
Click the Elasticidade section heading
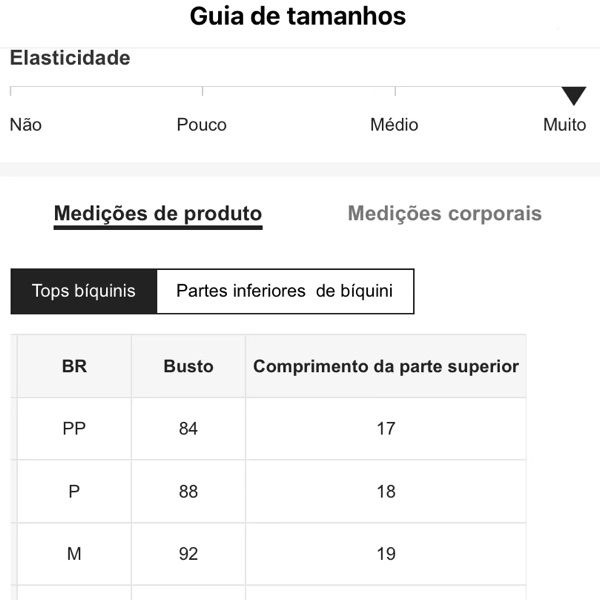coord(70,58)
